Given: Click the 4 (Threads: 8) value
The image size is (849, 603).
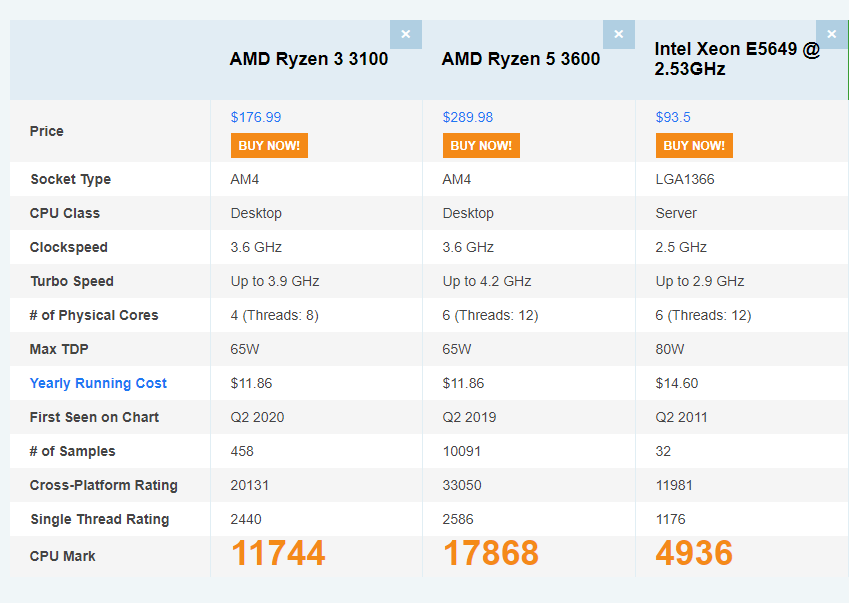Looking at the screenshot, I should click(275, 316).
